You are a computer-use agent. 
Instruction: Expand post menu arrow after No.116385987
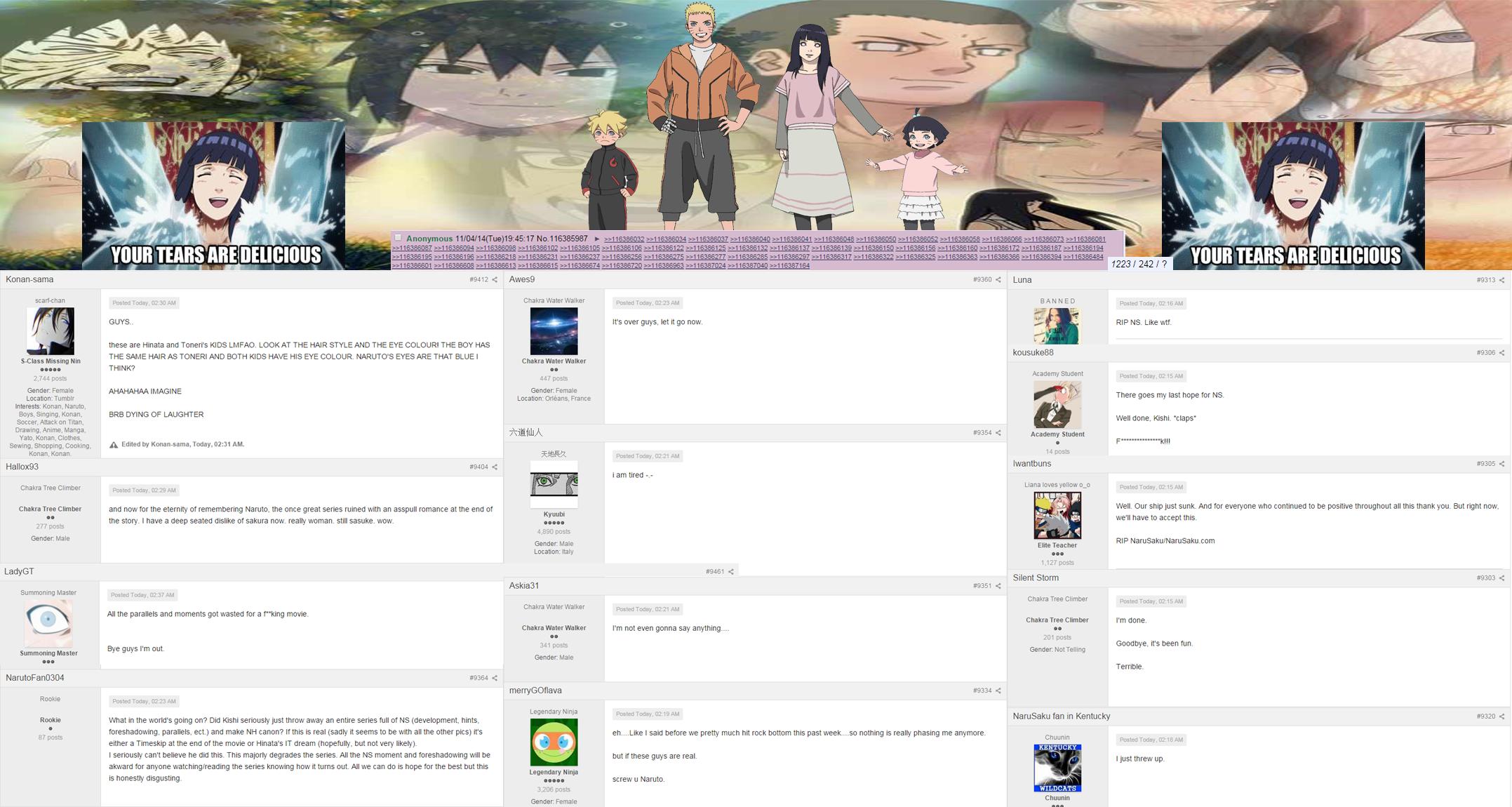pos(597,239)
